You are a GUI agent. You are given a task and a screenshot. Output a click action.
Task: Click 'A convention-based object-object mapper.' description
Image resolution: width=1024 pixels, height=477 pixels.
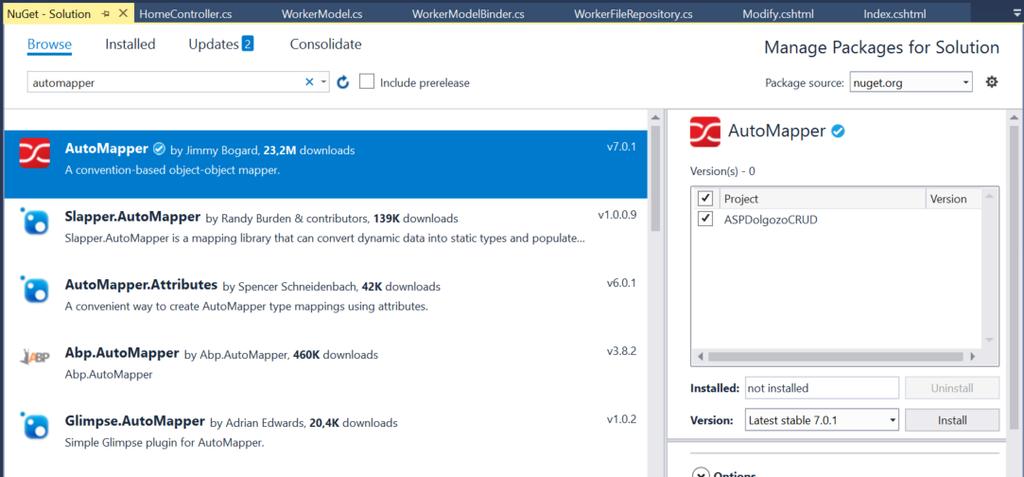(172, 170)
